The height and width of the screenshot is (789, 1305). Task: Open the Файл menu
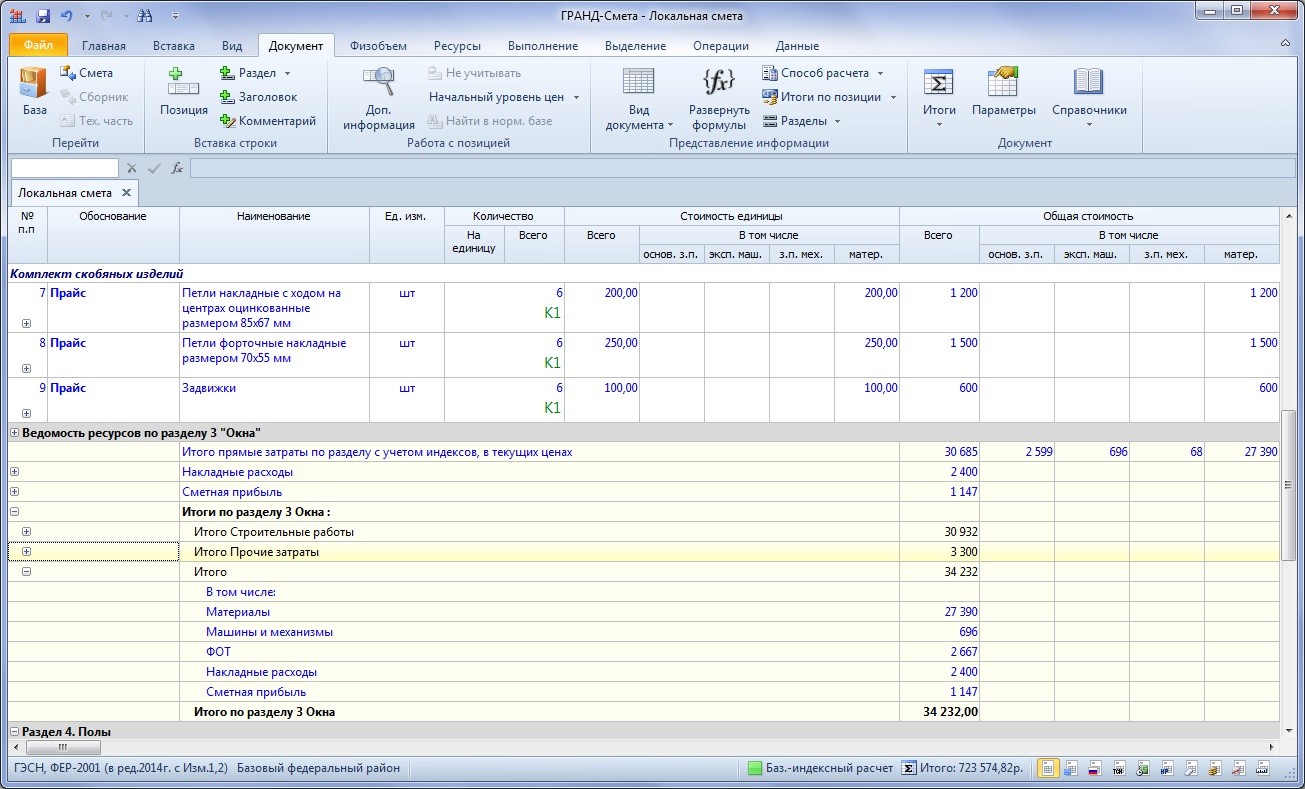38,46
